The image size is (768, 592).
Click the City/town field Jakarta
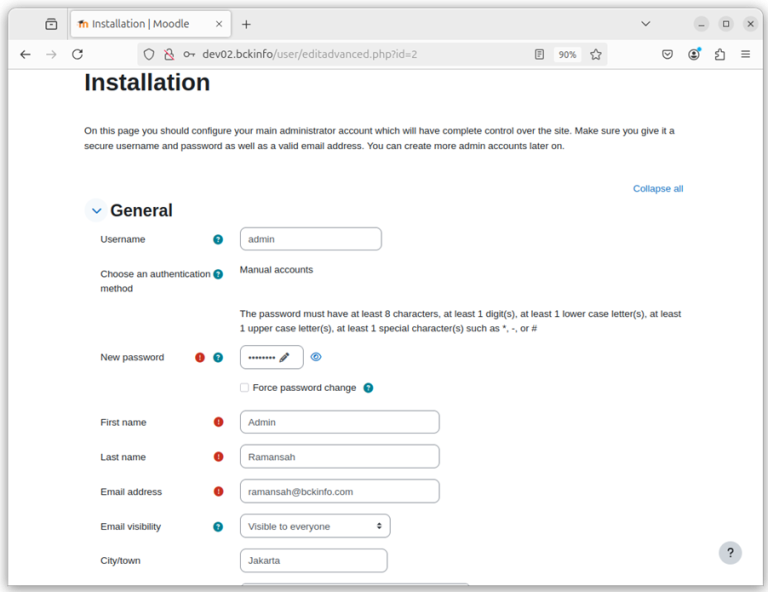coord(313,561)
